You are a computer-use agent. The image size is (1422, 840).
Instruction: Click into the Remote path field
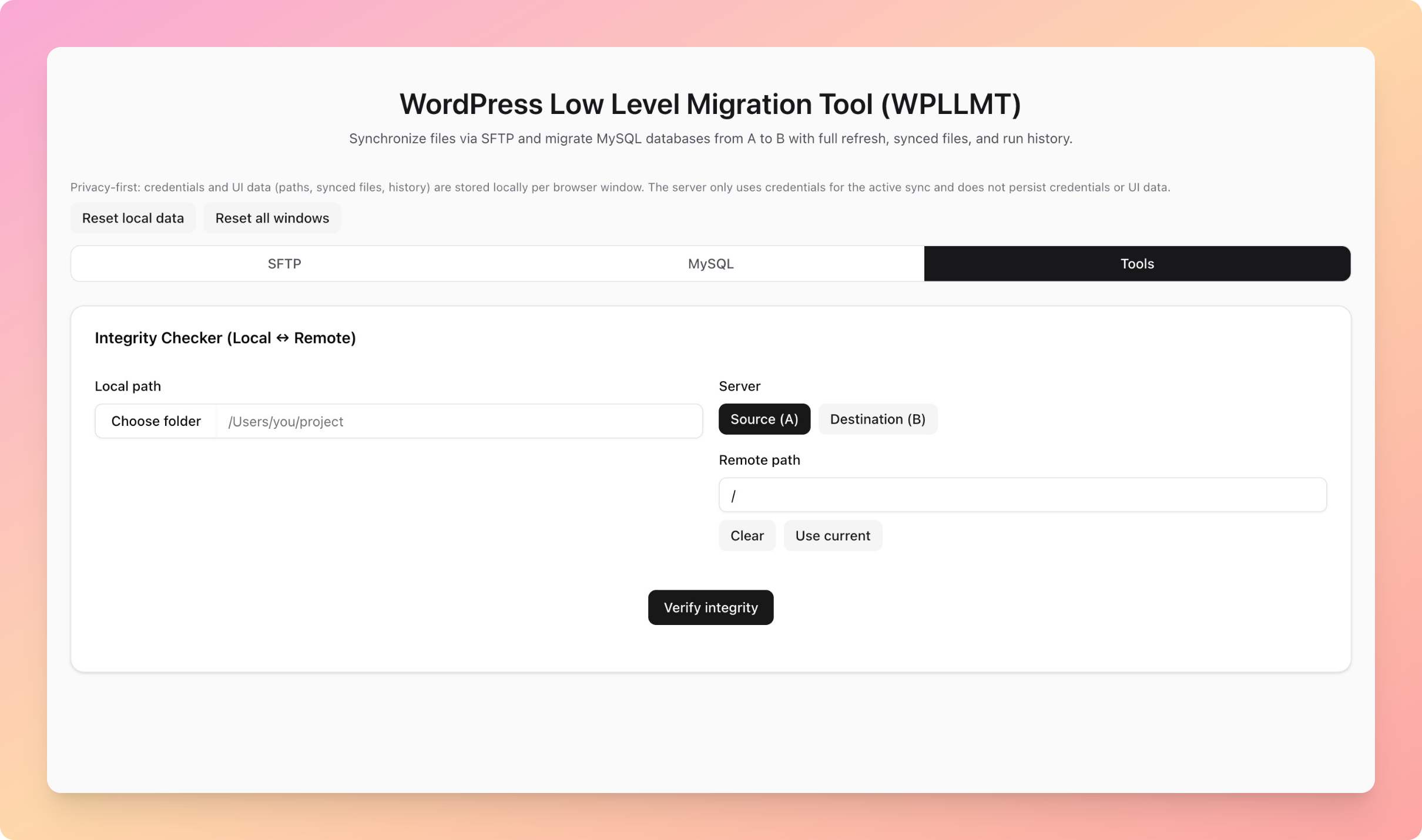click(x=1022, y=495)
